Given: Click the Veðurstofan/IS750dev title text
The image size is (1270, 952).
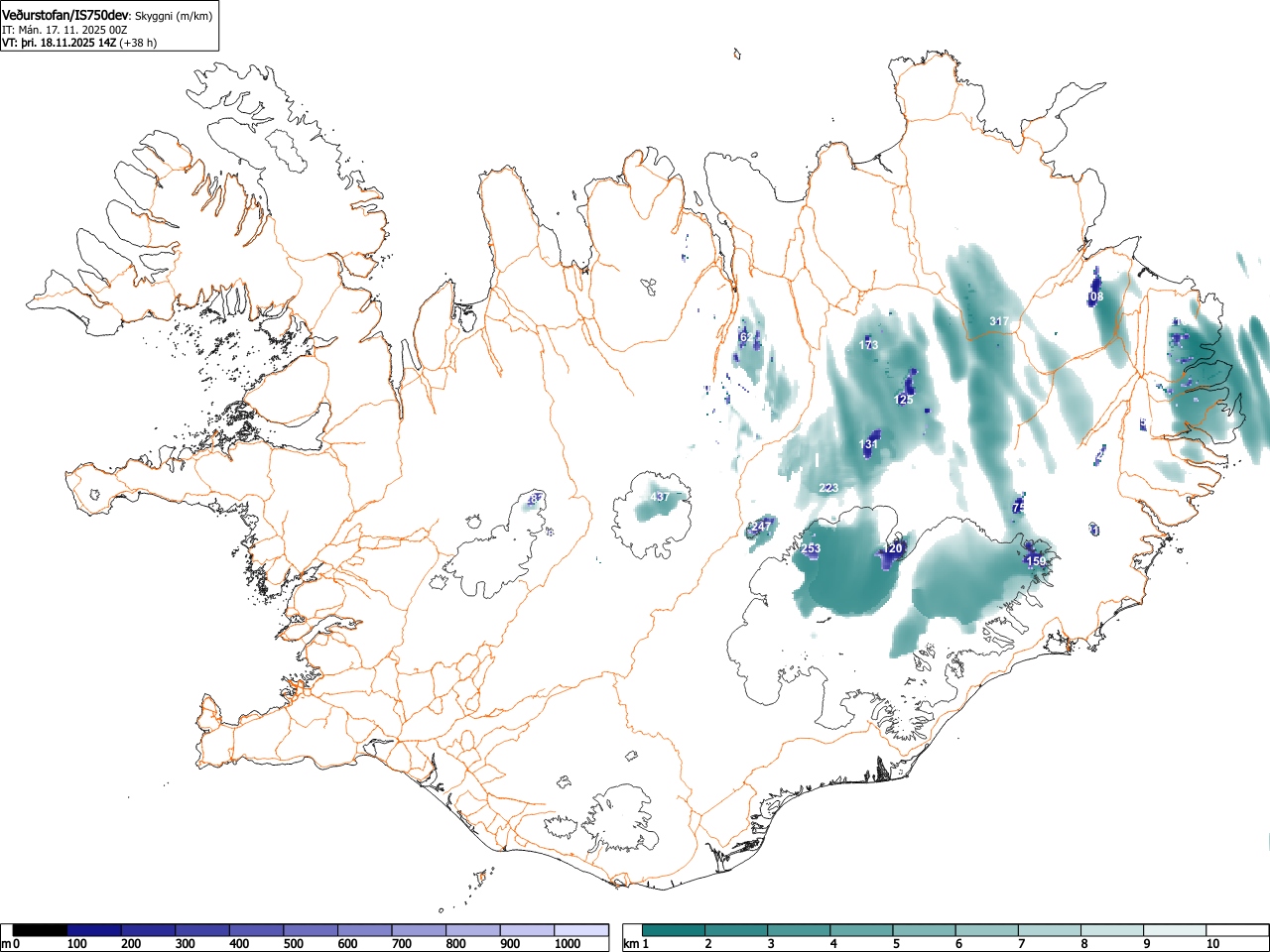Looking at the screenshot, I should pyautogui.click(x=66, y=15).
